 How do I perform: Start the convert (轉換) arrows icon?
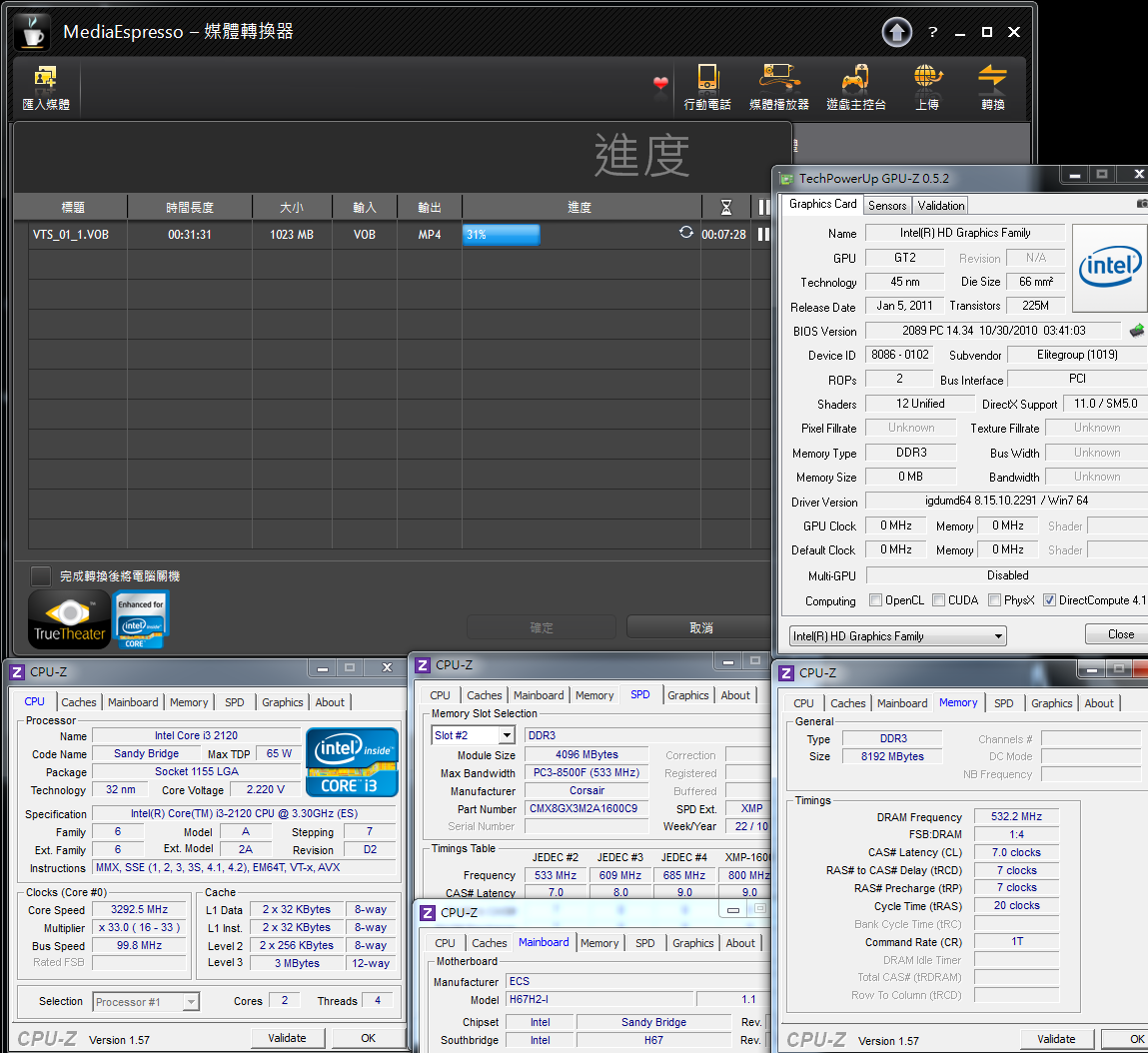(993, 88)
